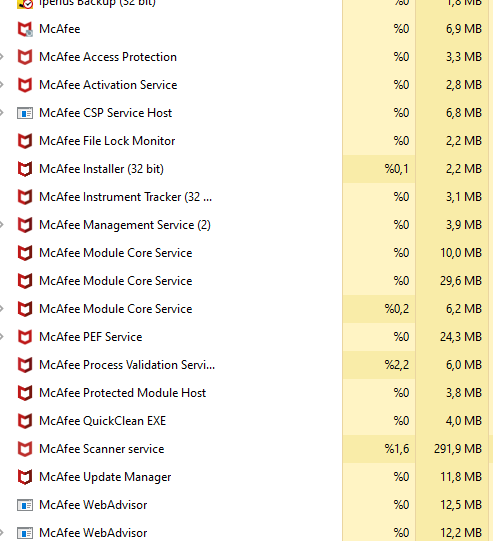Viewport: 493px width, 541px height.
Task: Select 'McAfee Management Service (2)' process name
Action: pos(125,225)
